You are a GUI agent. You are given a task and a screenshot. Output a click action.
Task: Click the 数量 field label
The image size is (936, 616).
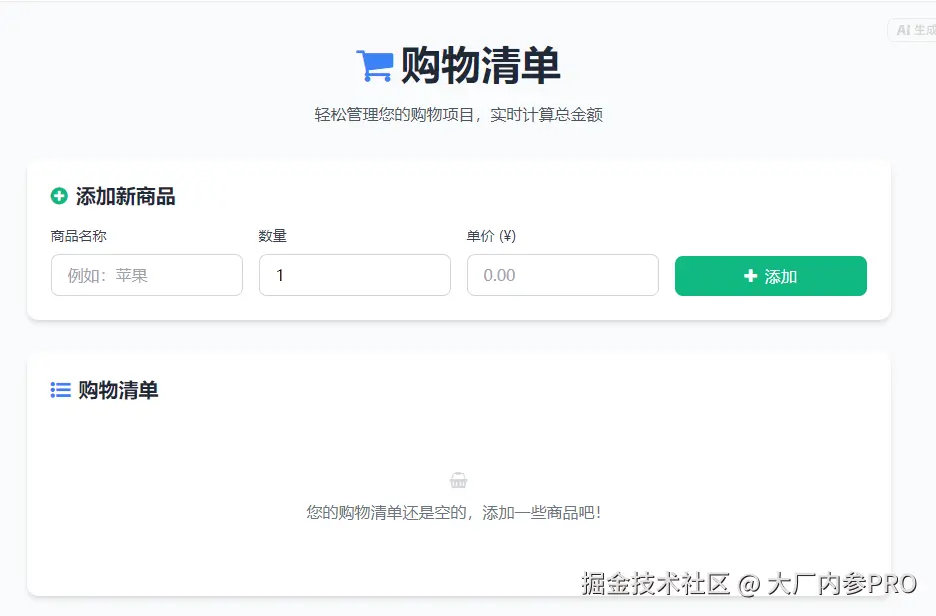pos(272,236)
